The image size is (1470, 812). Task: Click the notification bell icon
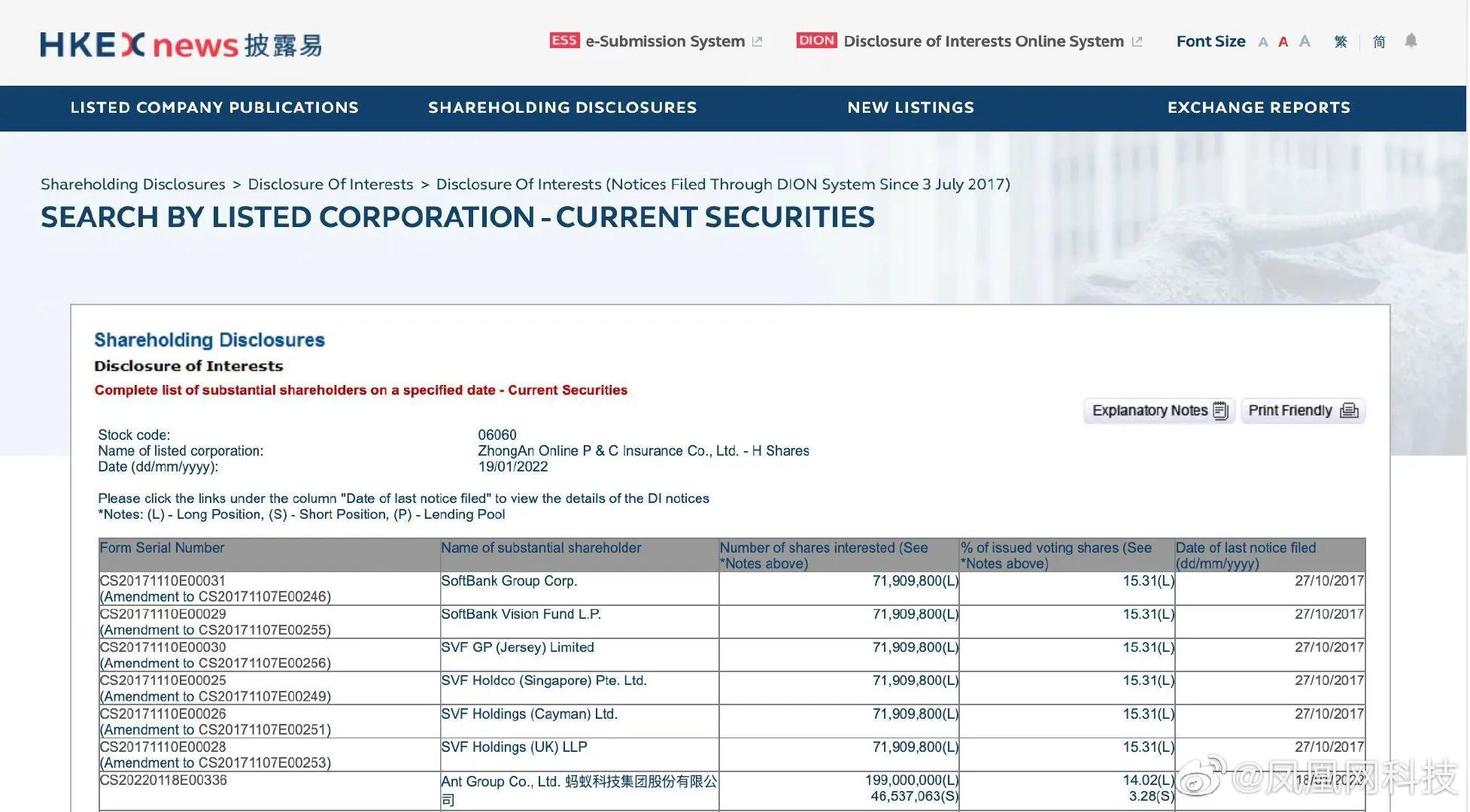(1411, 41)
